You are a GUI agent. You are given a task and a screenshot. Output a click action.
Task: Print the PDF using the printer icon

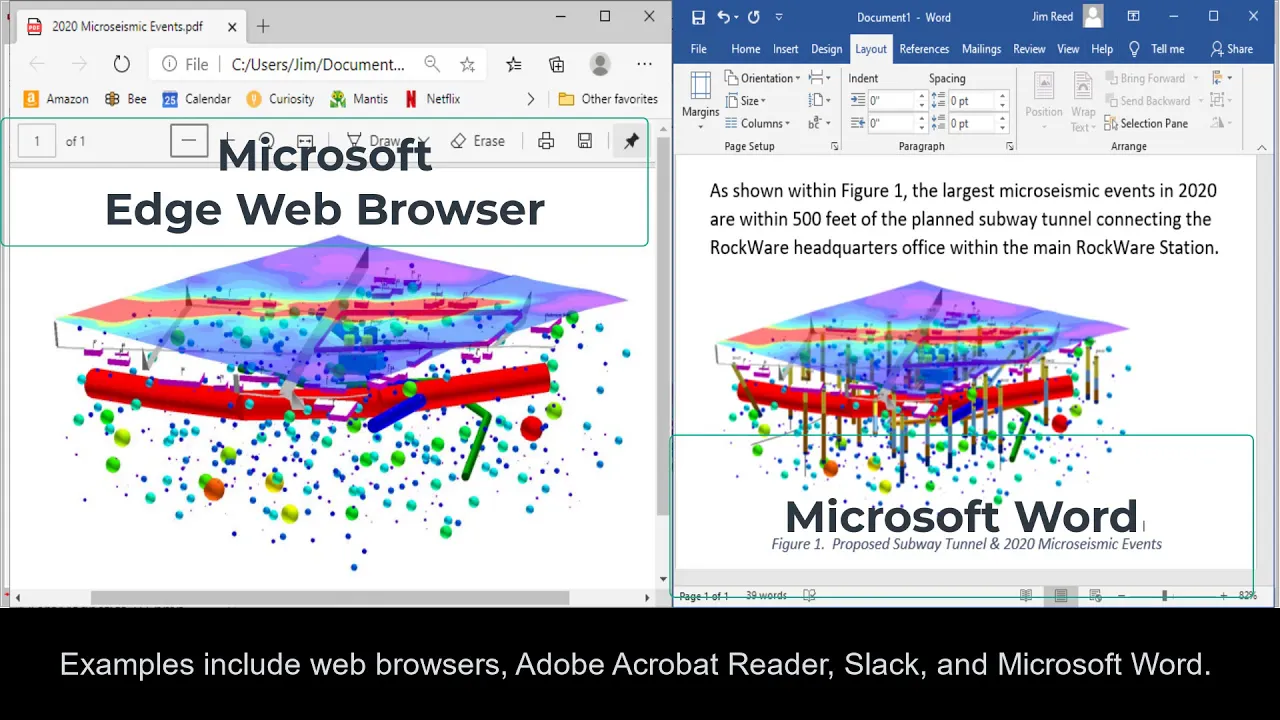(546, 141)
